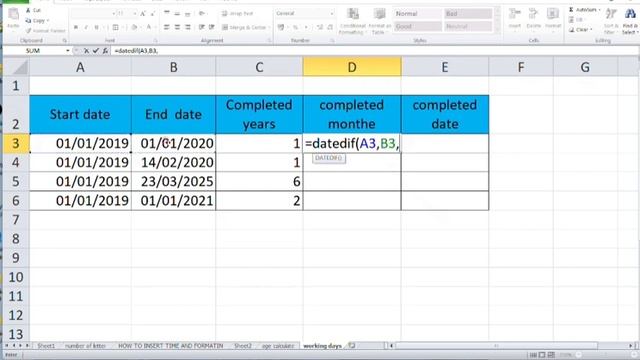Open 'HOW TO INSERT TIME AND FORMATIN' sheet tab
This screenshot has width=640, height=360.
point(171,346)
